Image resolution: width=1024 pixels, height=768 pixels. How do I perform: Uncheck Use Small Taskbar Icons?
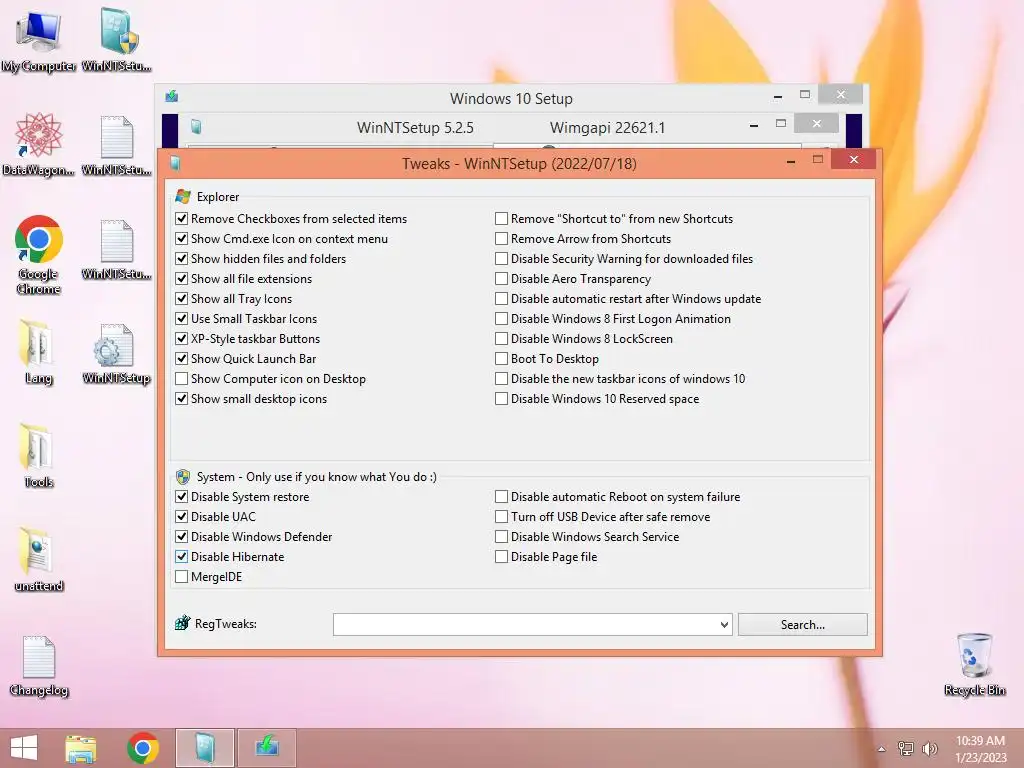click(182, 319)
